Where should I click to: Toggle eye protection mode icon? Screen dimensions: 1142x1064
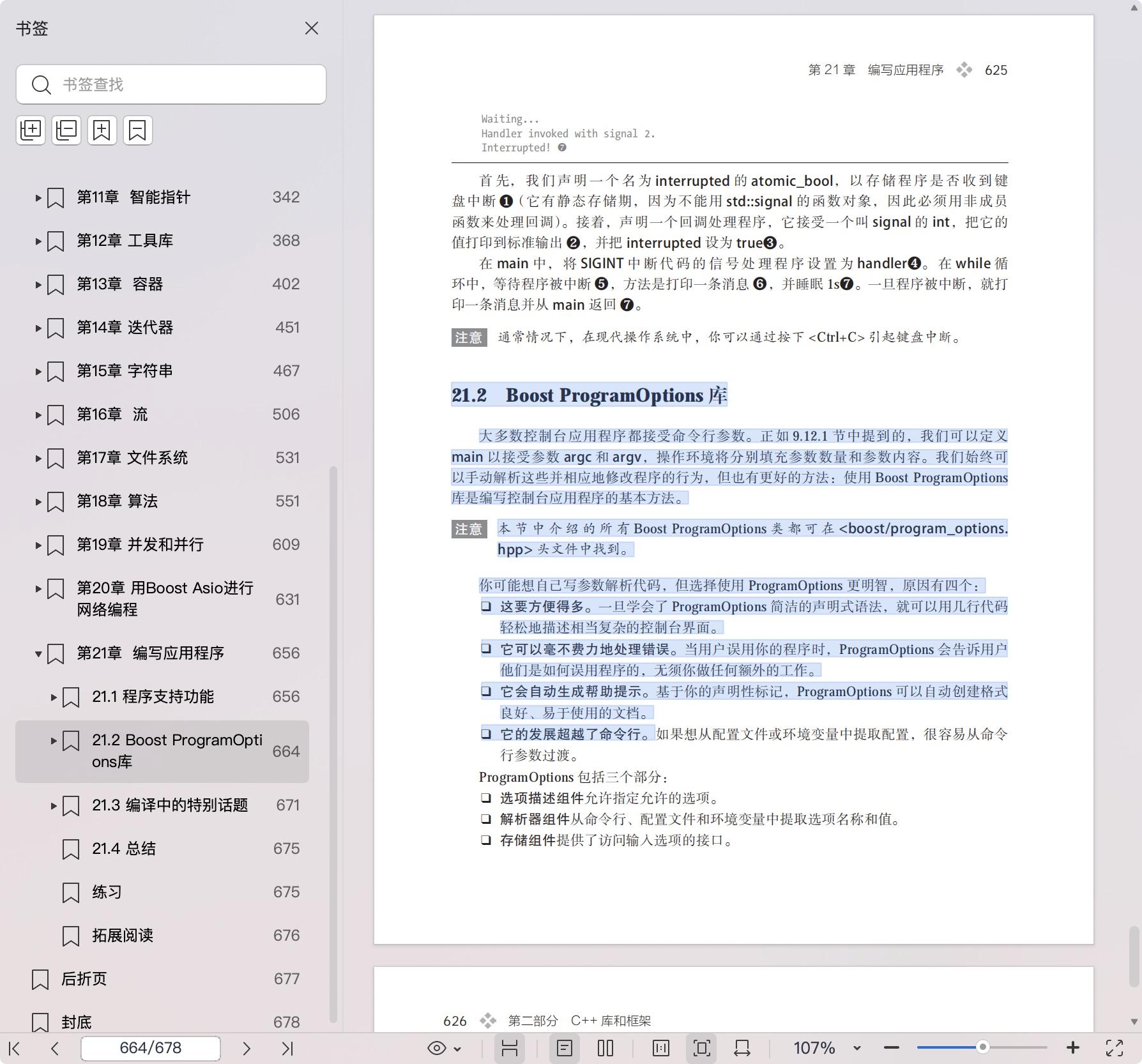[x=437, y=1048]
